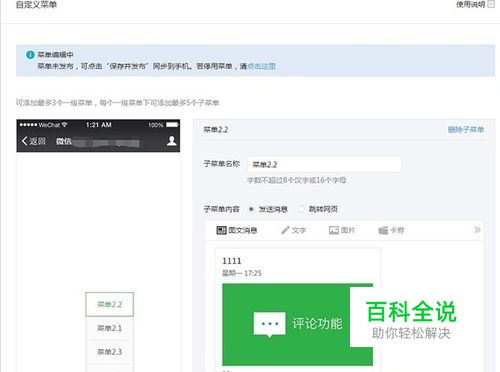Switch to the 卡券 tab
Image resolution: width=500 pixels, height=372 pixels.
pos(391,230)
